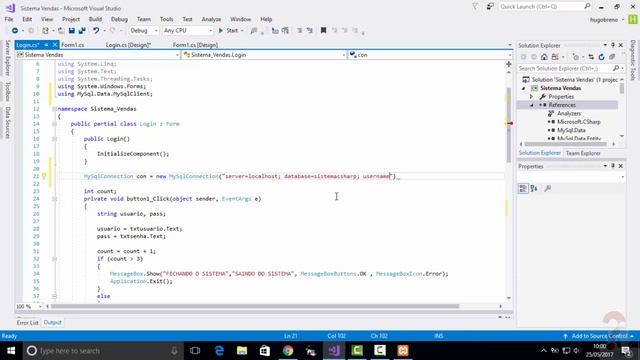Open the Error List tab
The height and width of the screenshot is (360, 640).
[x=27, y=322]
